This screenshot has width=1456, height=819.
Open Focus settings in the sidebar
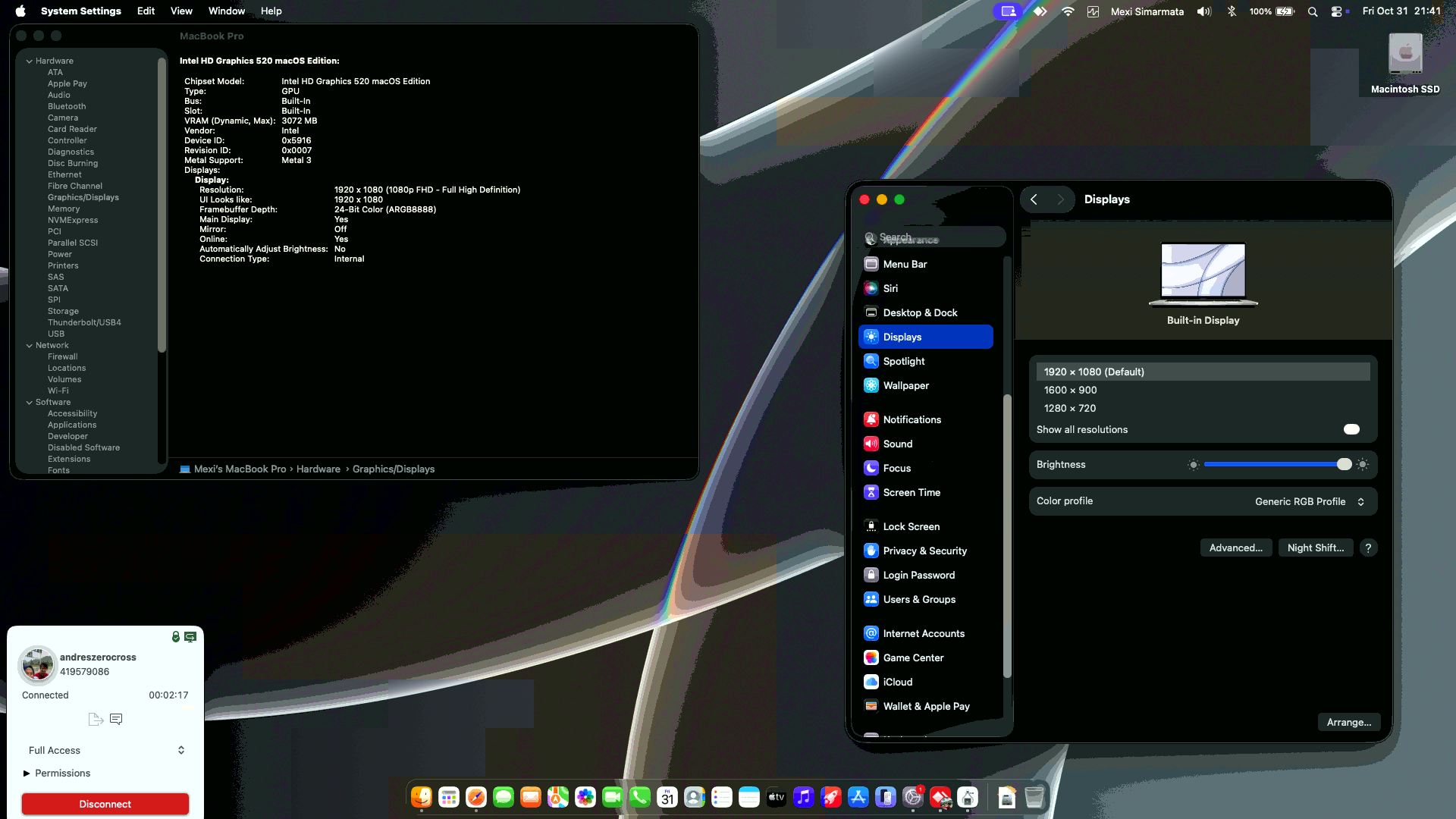925,468
